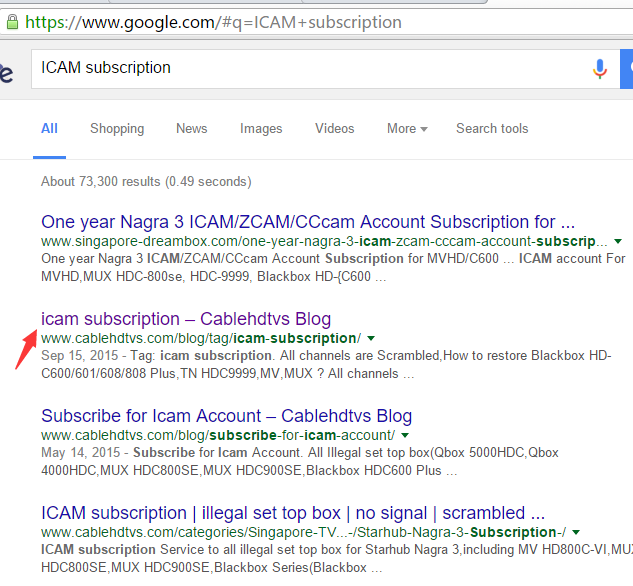The image size is (633, 586).
Task: Open ICAM subscription illegal set top box result
Action: click(x=293, y=513)
